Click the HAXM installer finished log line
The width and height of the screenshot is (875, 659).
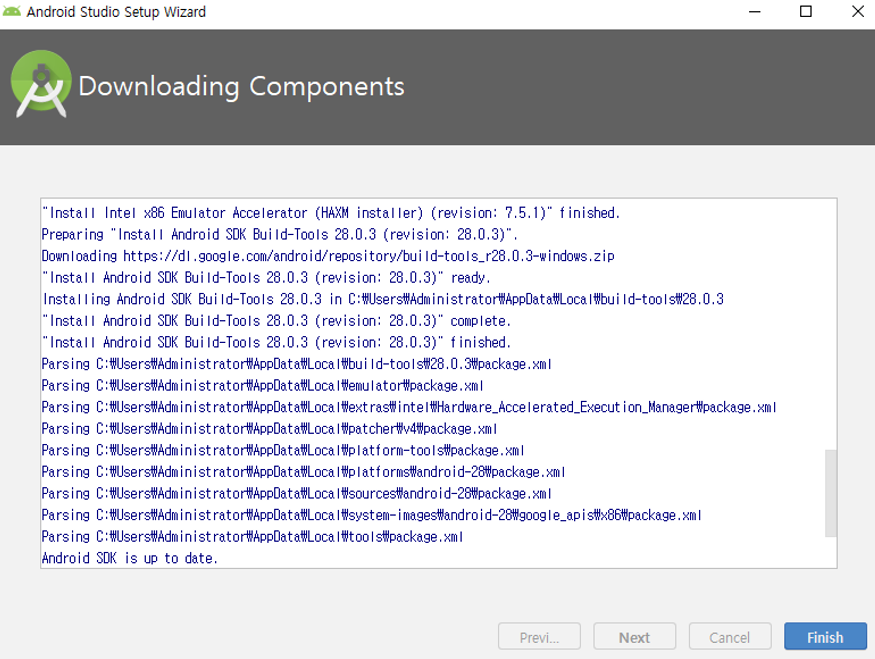(331, 213)
